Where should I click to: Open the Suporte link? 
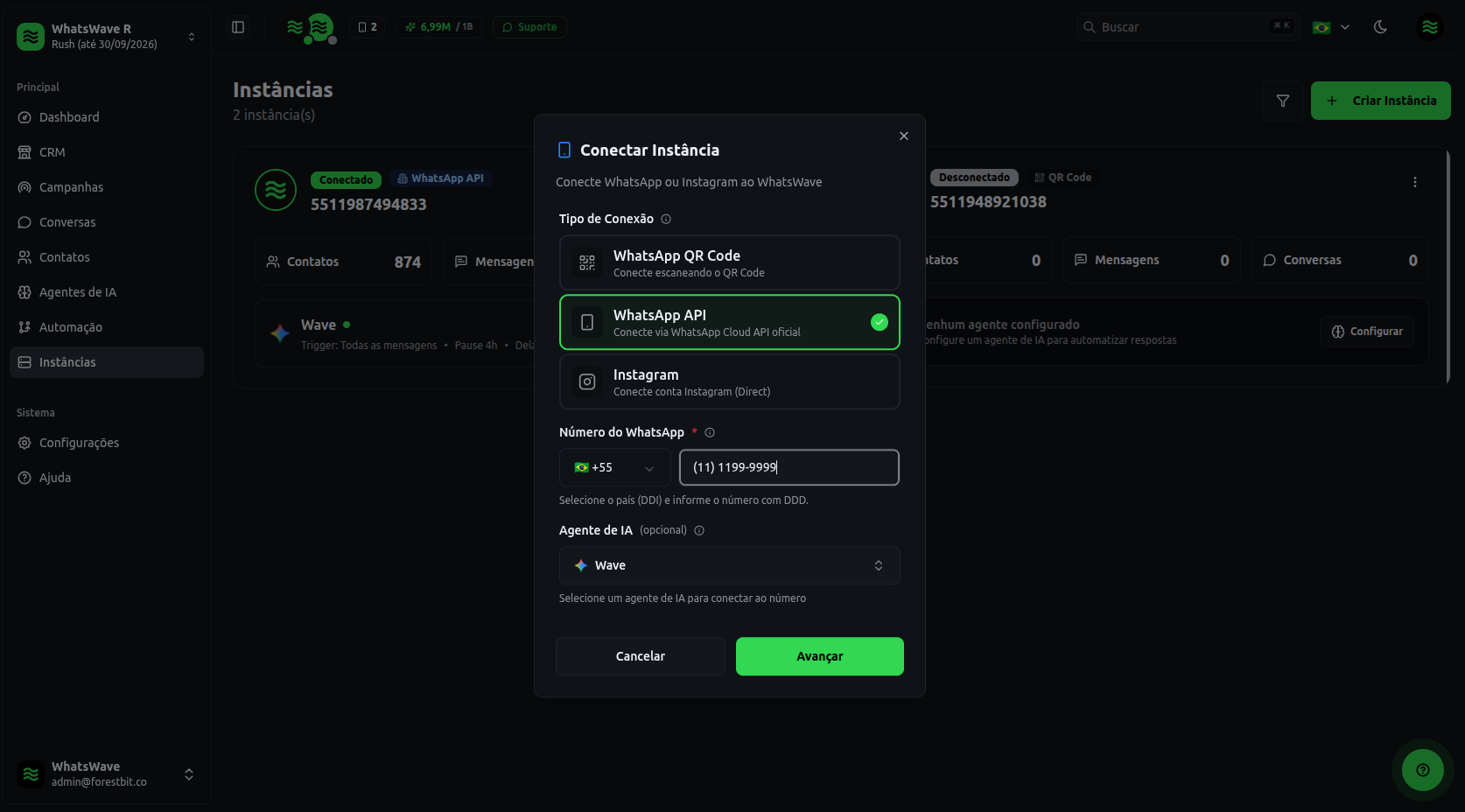[x=529, y=27]
